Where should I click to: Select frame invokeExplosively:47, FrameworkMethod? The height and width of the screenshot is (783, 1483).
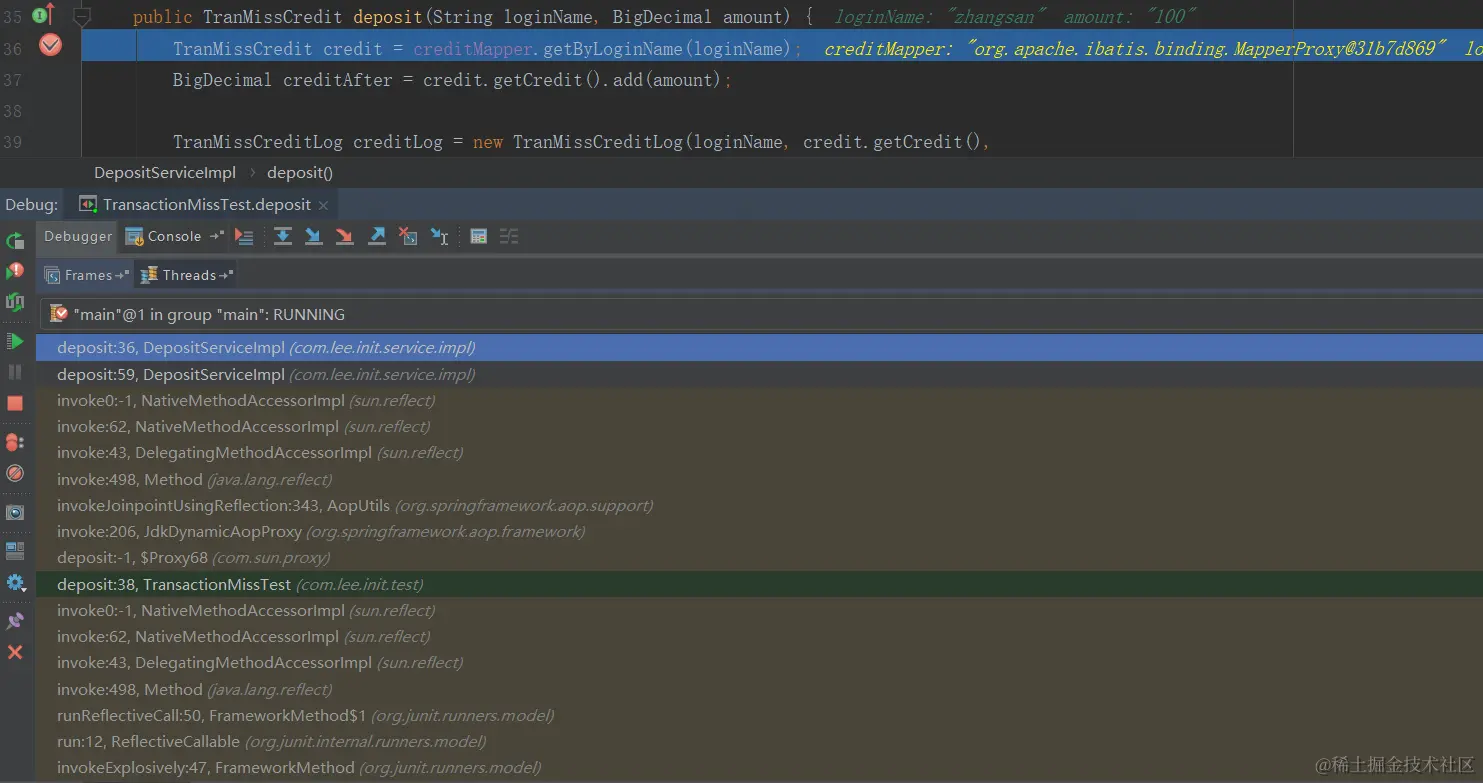pyautogui.click(x=759, y=768)
